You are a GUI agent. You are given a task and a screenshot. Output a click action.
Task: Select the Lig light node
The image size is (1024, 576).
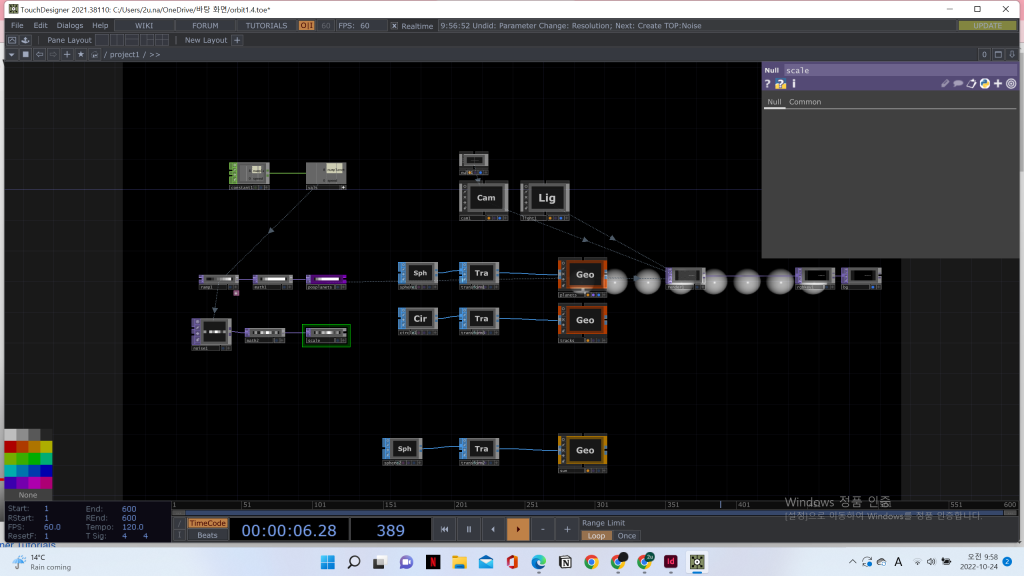point(545,200)
